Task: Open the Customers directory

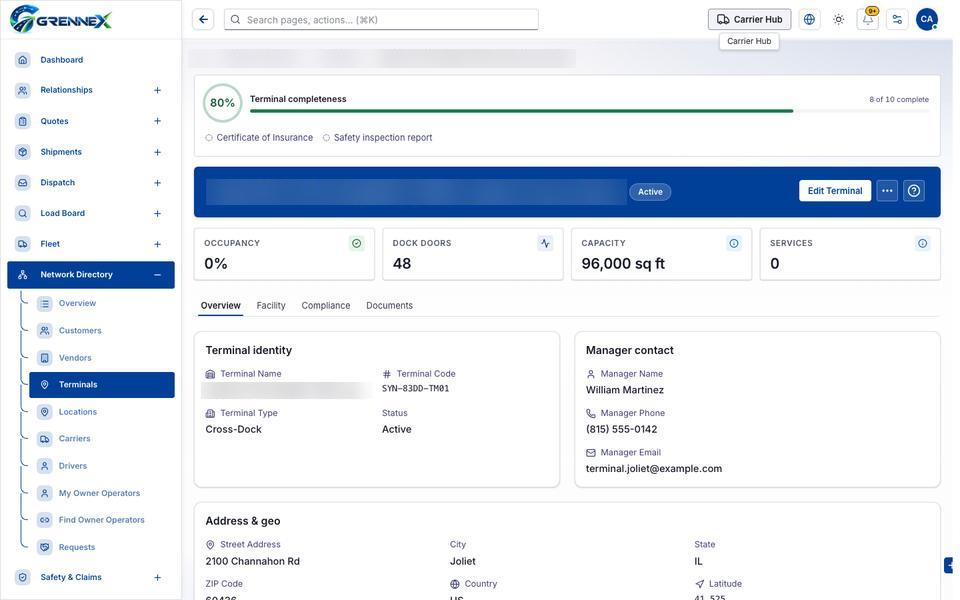Action: click(x=102, y=331)
